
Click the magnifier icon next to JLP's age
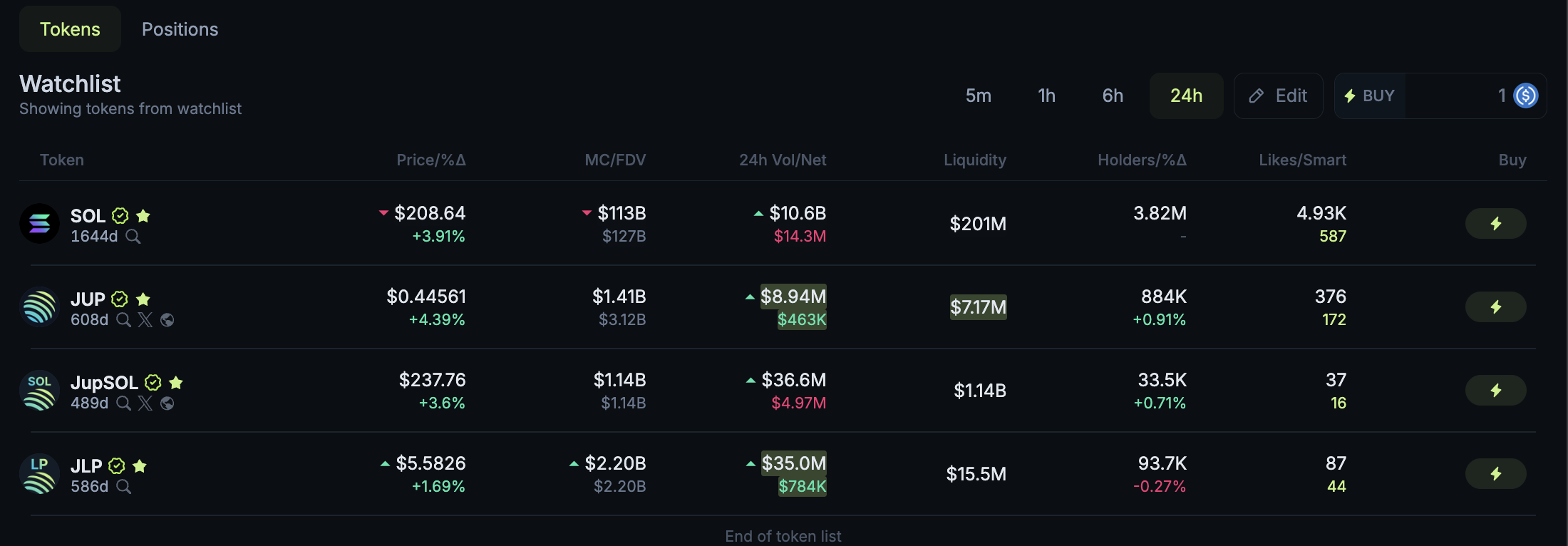click(x=124, y=487)
